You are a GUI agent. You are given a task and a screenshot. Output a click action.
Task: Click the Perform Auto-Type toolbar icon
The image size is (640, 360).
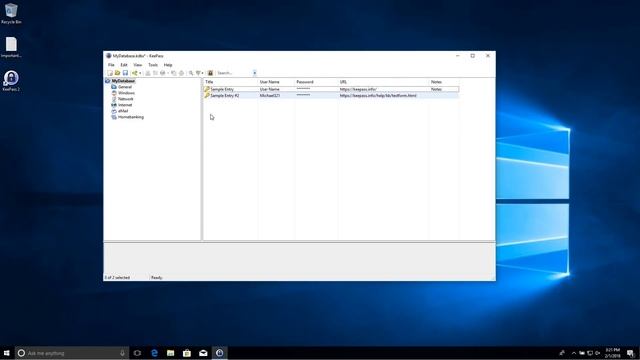point(182,73)
